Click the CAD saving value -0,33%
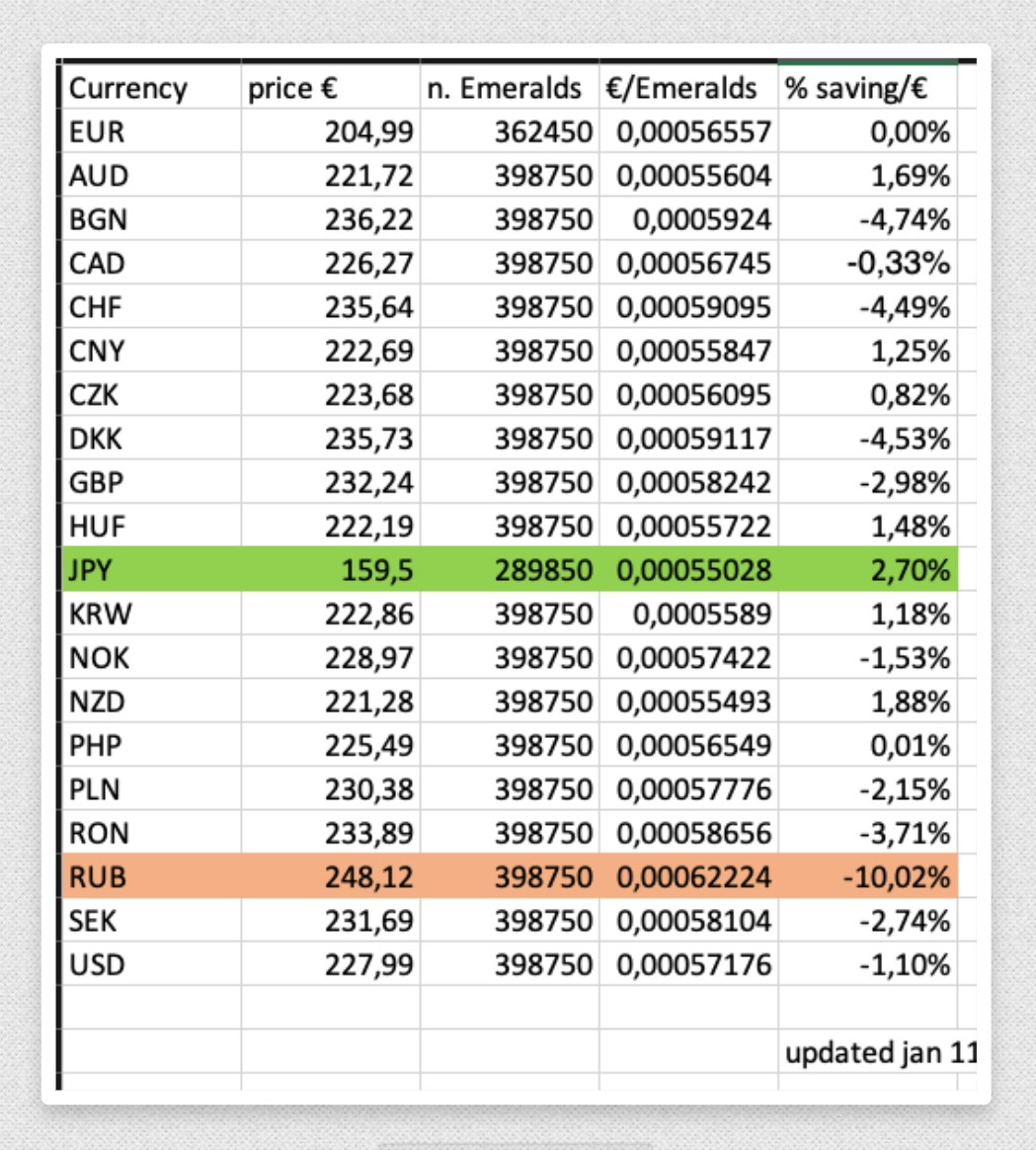This screenshot has width=1036, height=1150. point(898,263)
